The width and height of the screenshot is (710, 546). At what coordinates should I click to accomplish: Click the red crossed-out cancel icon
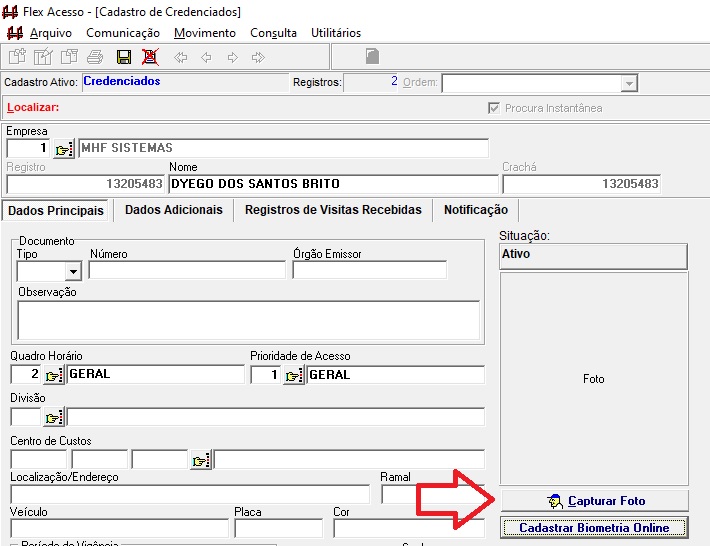(150, 57)
